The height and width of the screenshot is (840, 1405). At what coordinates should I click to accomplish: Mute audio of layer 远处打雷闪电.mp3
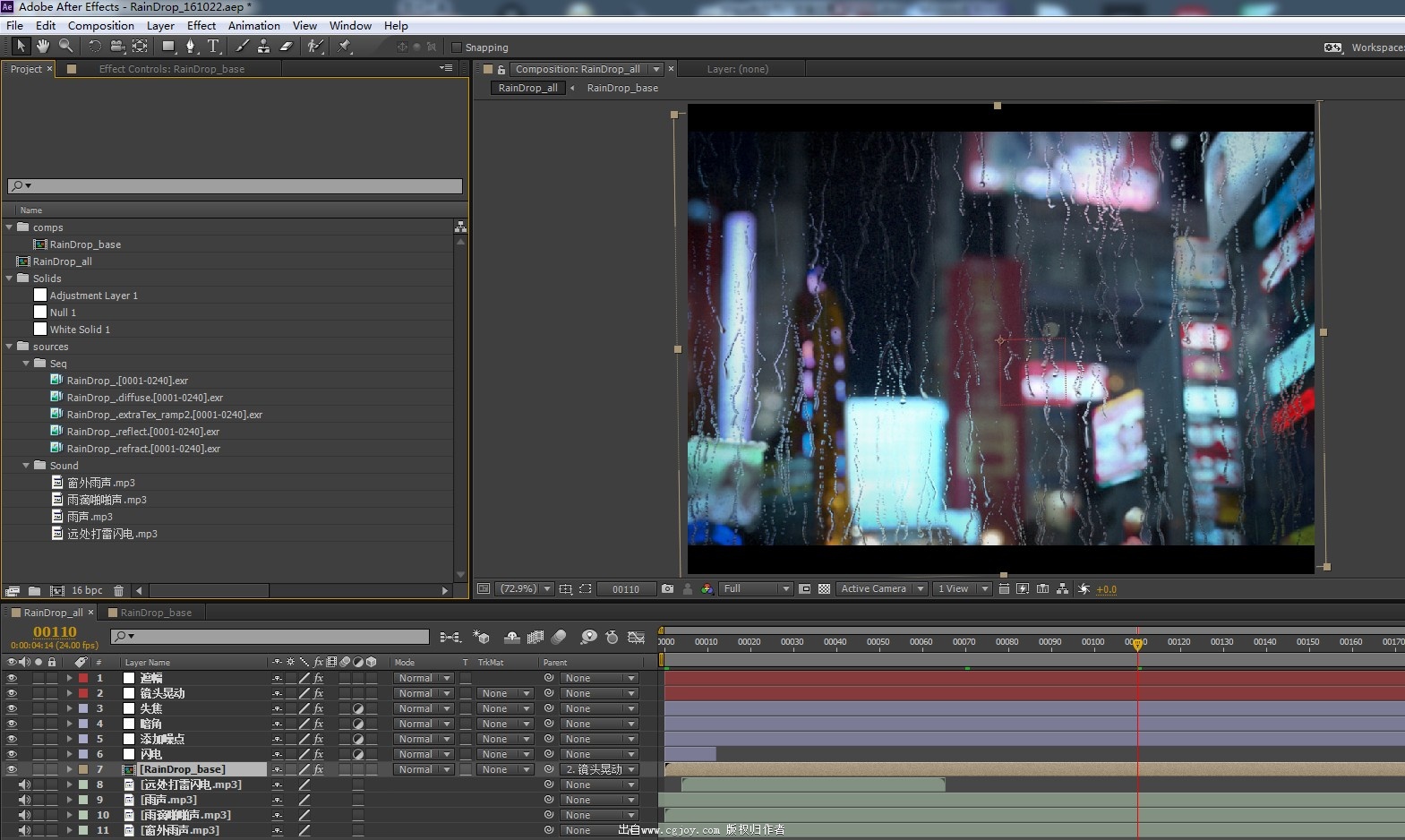[25, 785]
